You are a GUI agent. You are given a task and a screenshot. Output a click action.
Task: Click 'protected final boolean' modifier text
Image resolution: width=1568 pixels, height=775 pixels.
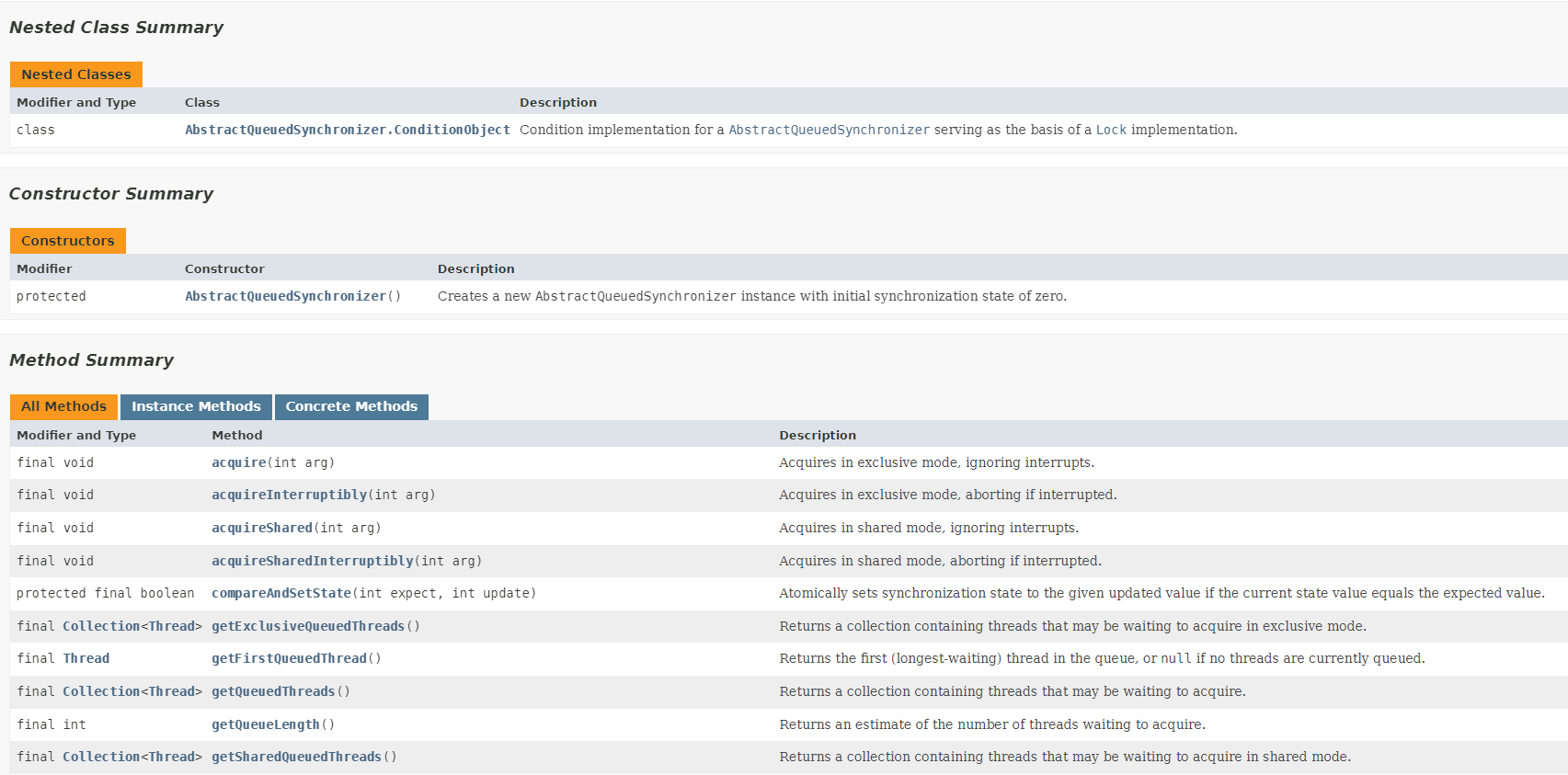[106, 593]
